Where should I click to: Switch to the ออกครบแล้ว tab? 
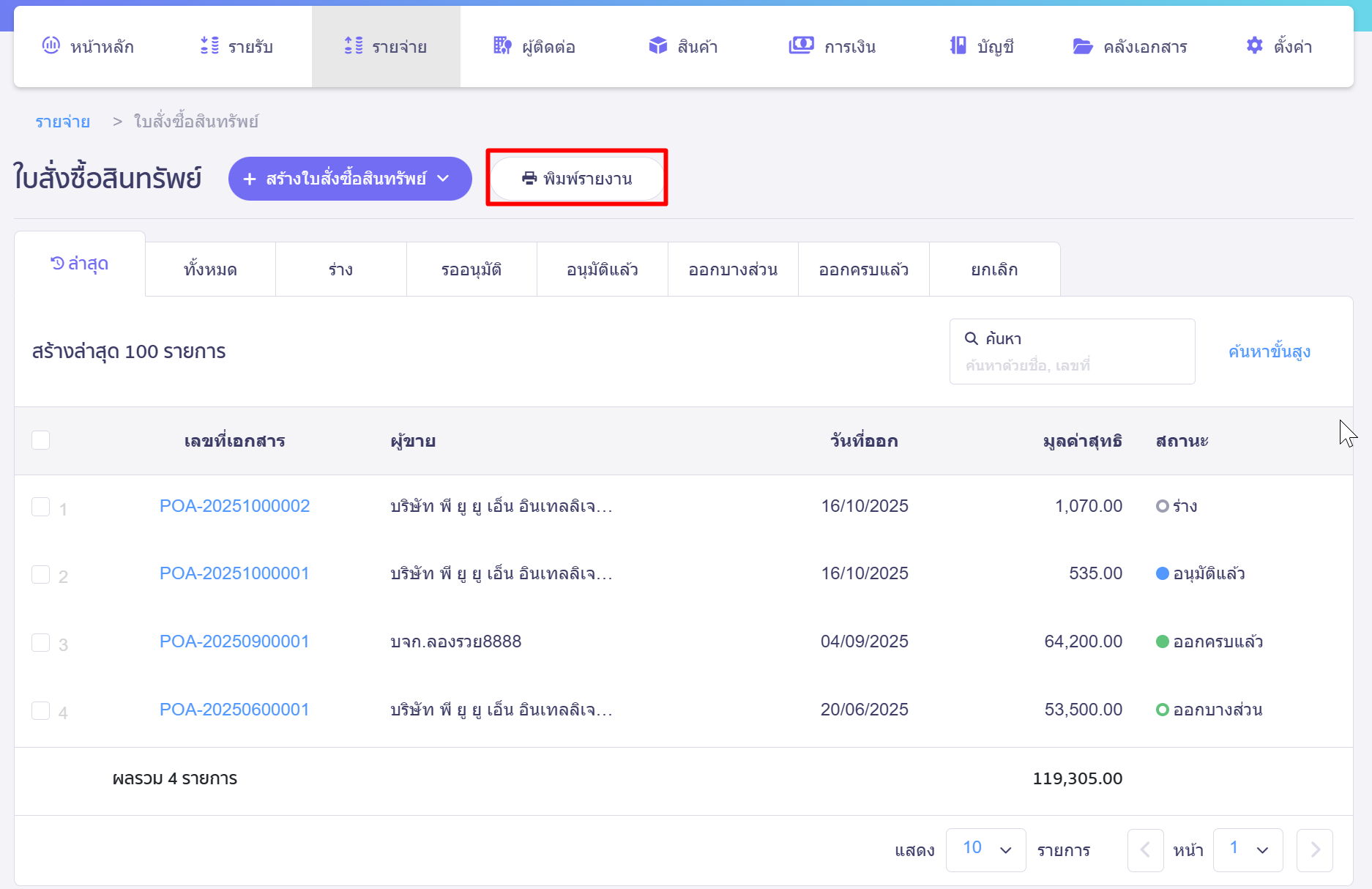(863, 269)
